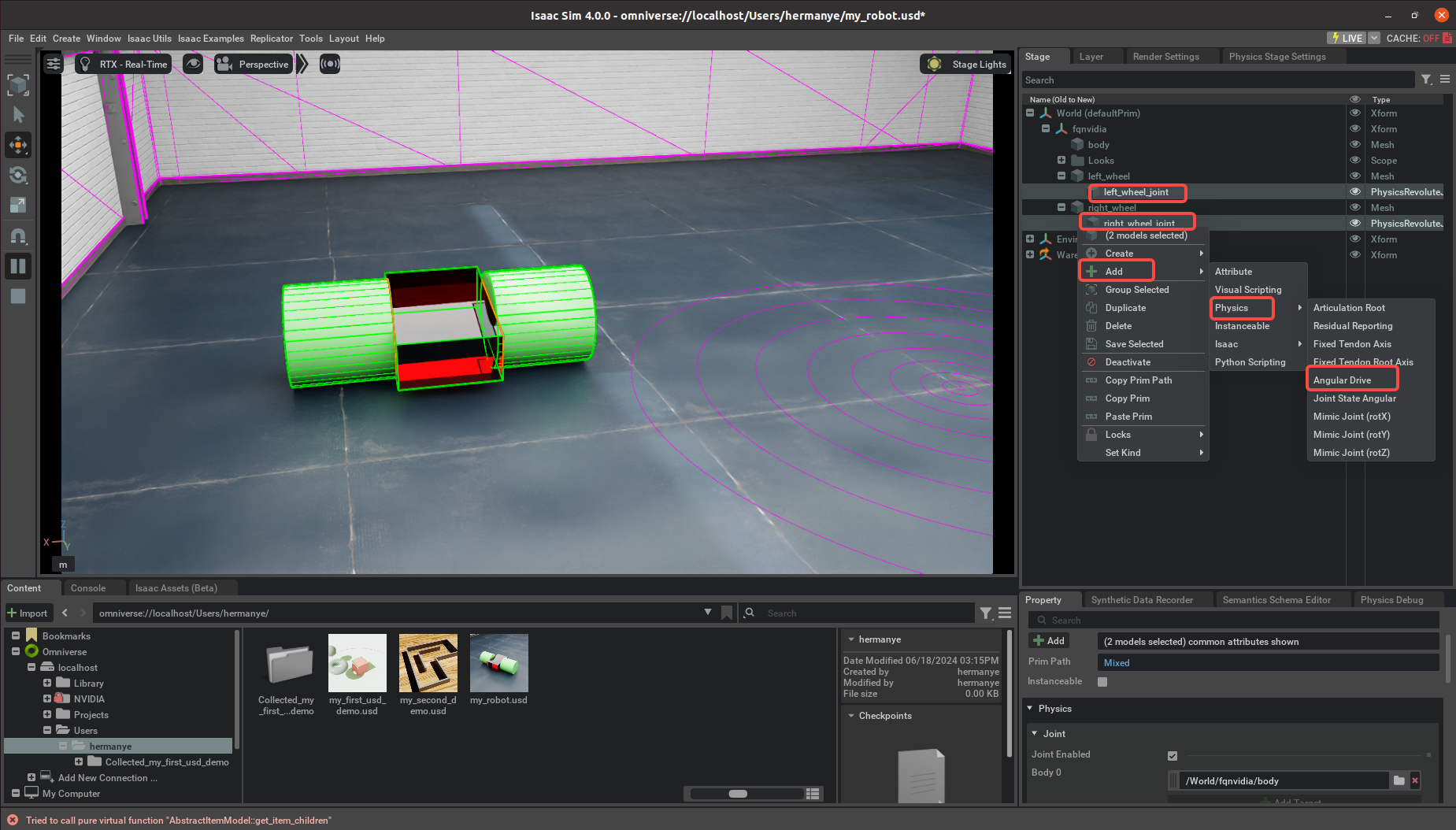Activate the Move gizmo tool
Viewport: 1456px width, 830px height.
(x=18, y=145)
